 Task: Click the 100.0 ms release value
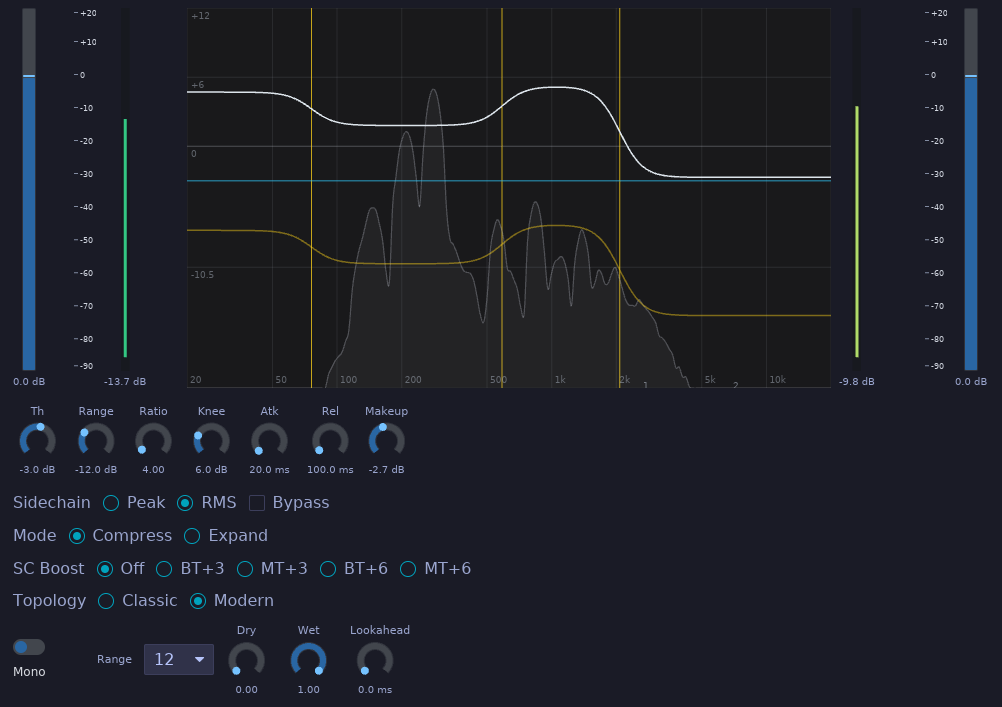[x=330, y=470]
